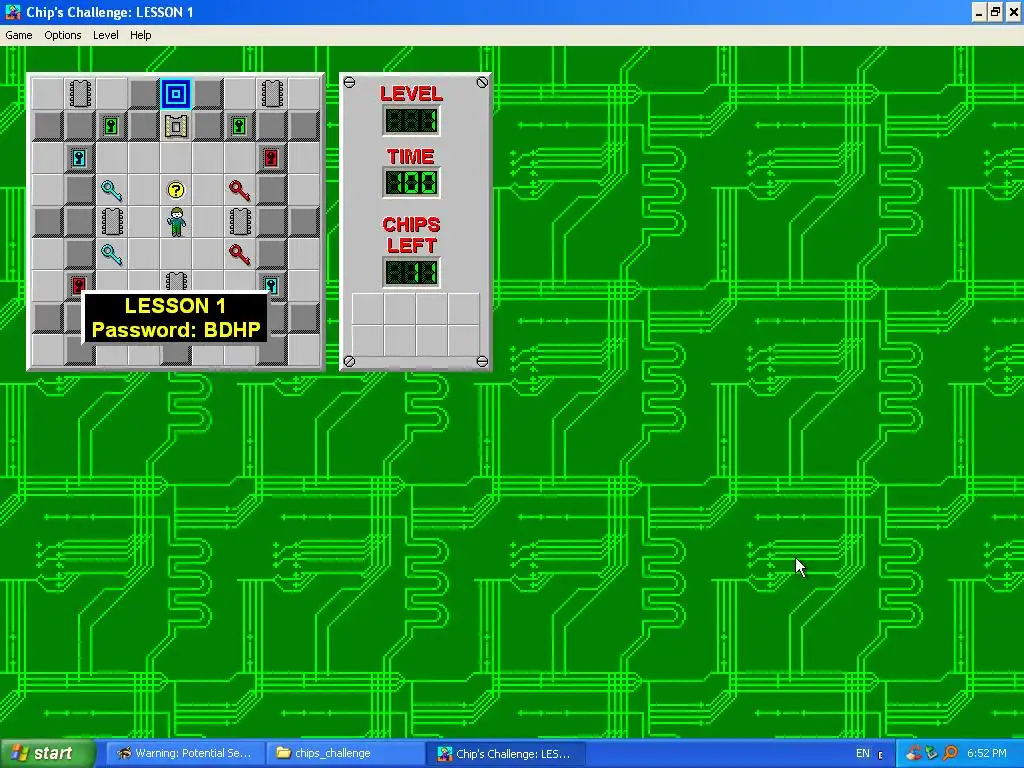Click the red lock door above password box
1024x768 pixels.
click(78, 283)
